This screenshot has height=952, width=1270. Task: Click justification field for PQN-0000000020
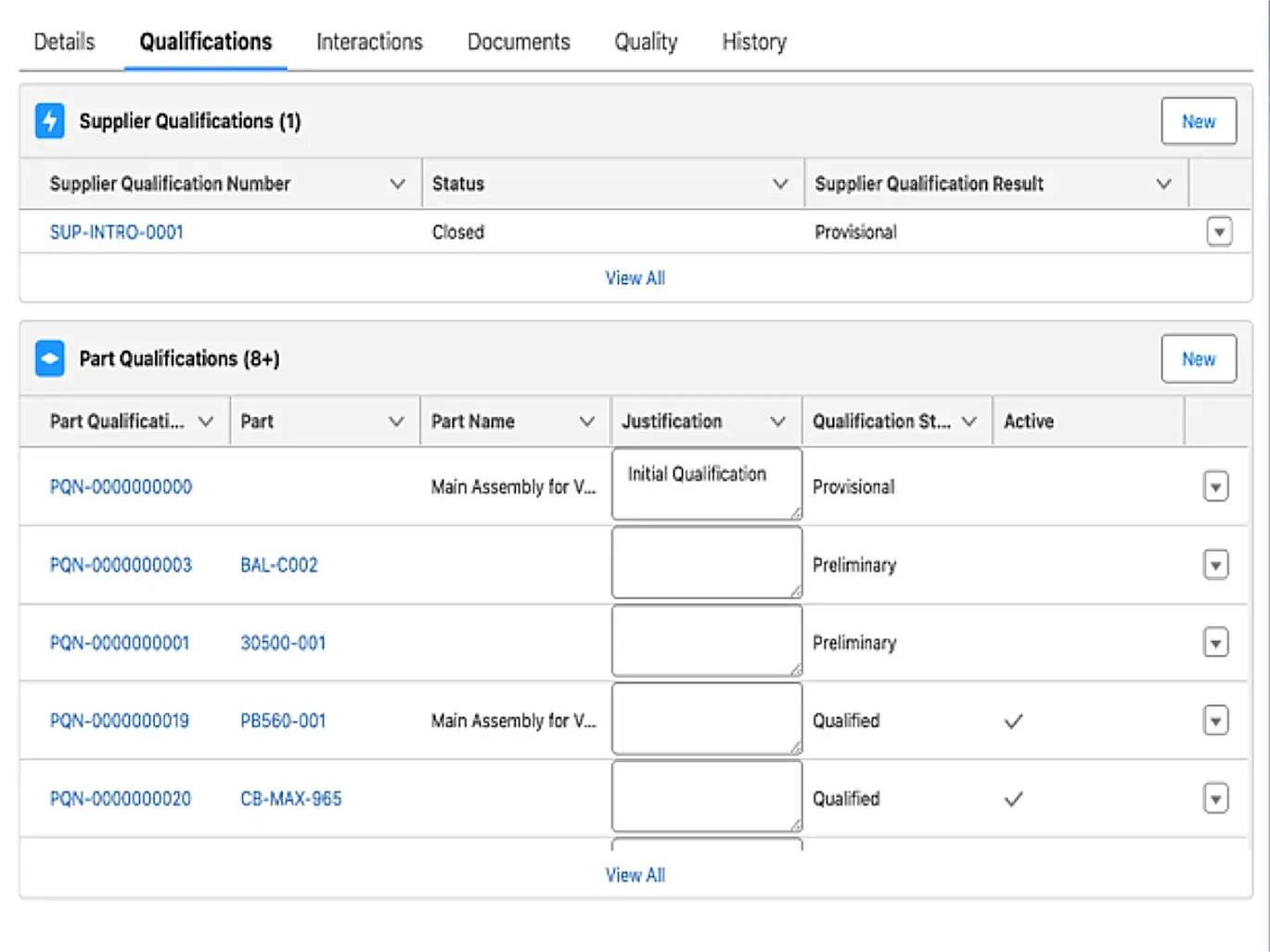coord(707,796)
